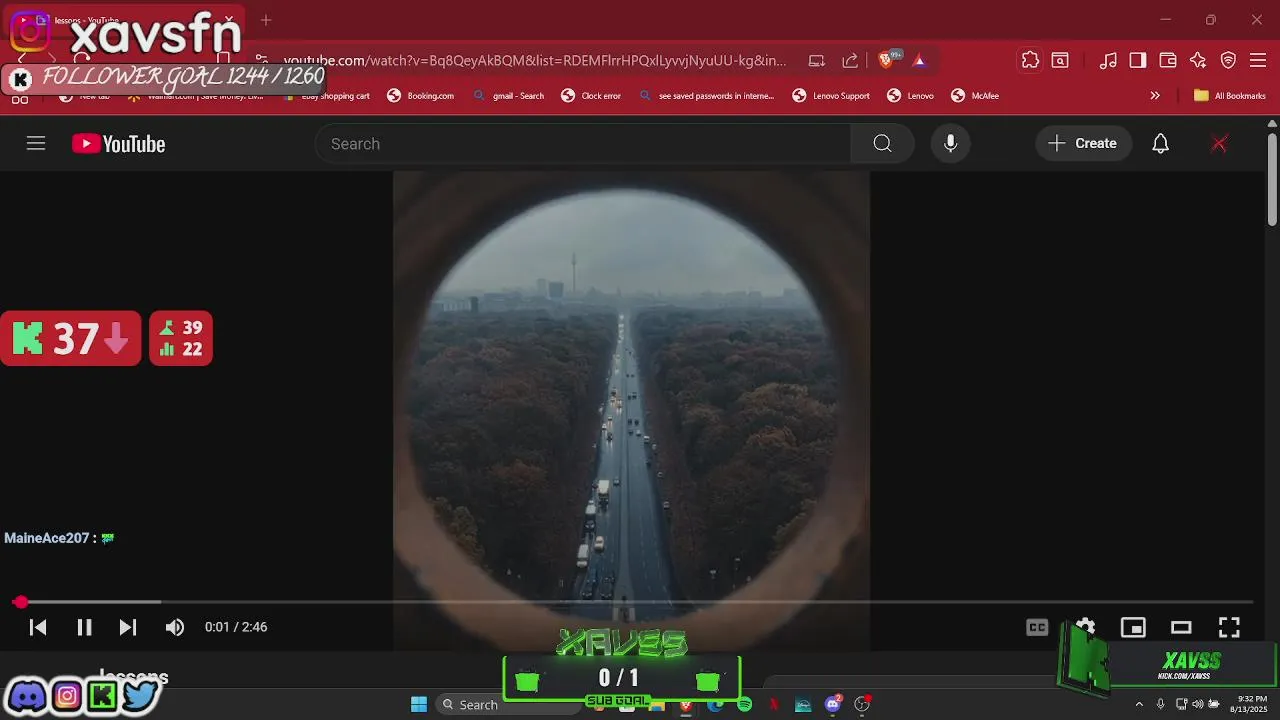
Task: Open a new browser tab
Action: [x=266, y=20]
